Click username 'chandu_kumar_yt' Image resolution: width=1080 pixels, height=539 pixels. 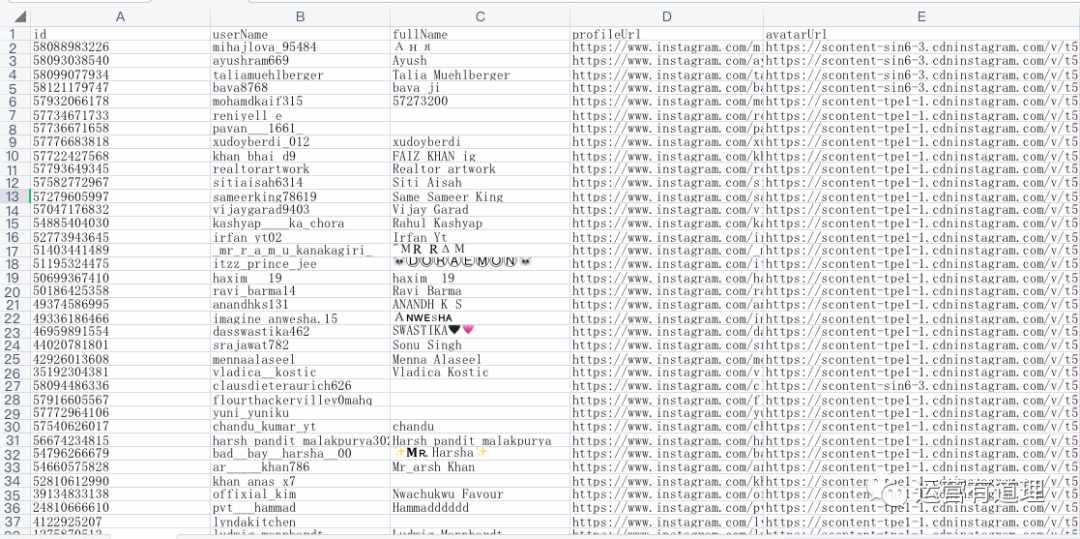tap(264, 426)
